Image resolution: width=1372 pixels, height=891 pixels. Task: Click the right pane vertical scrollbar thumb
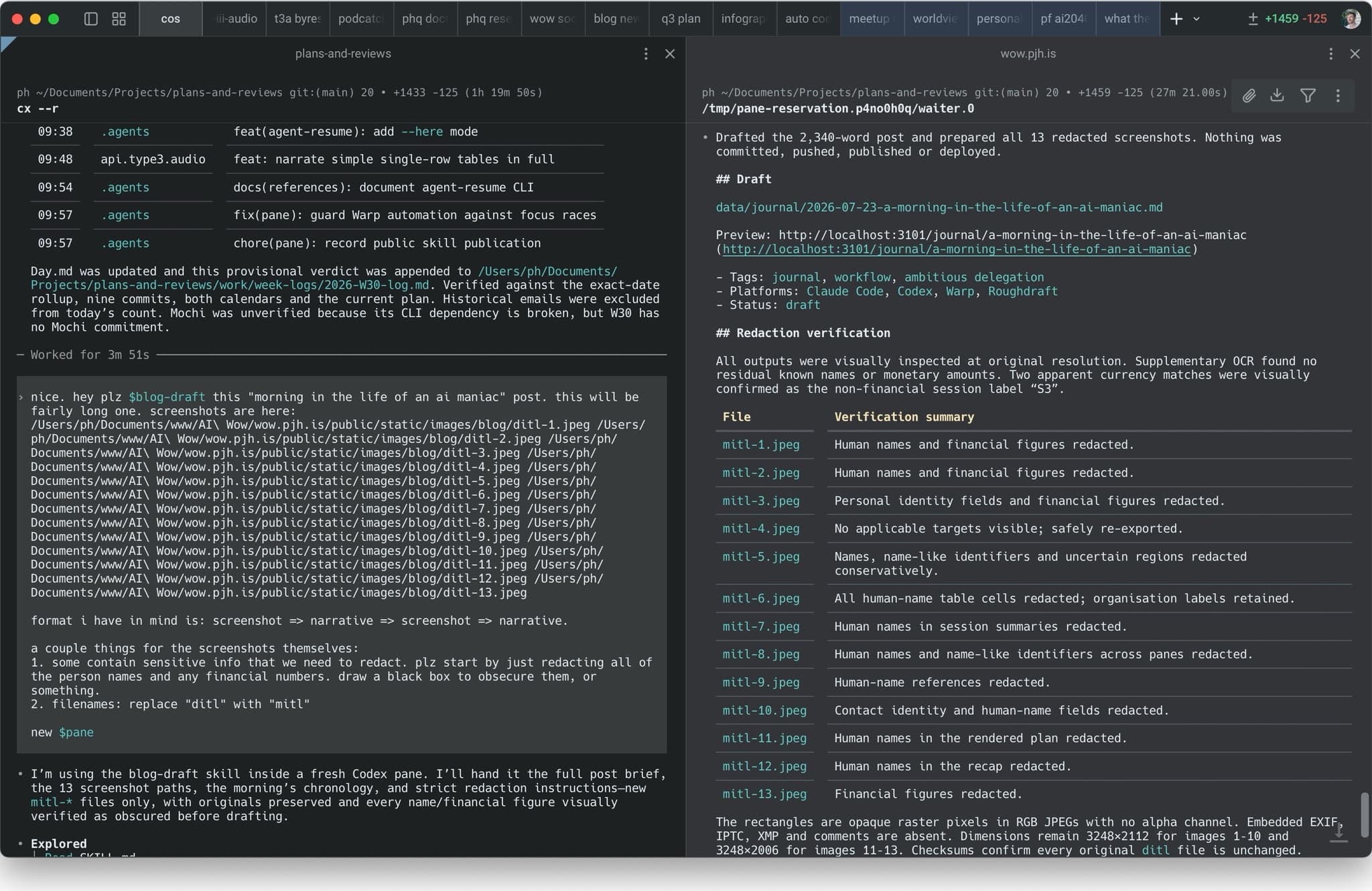(x=1364, y=815)
